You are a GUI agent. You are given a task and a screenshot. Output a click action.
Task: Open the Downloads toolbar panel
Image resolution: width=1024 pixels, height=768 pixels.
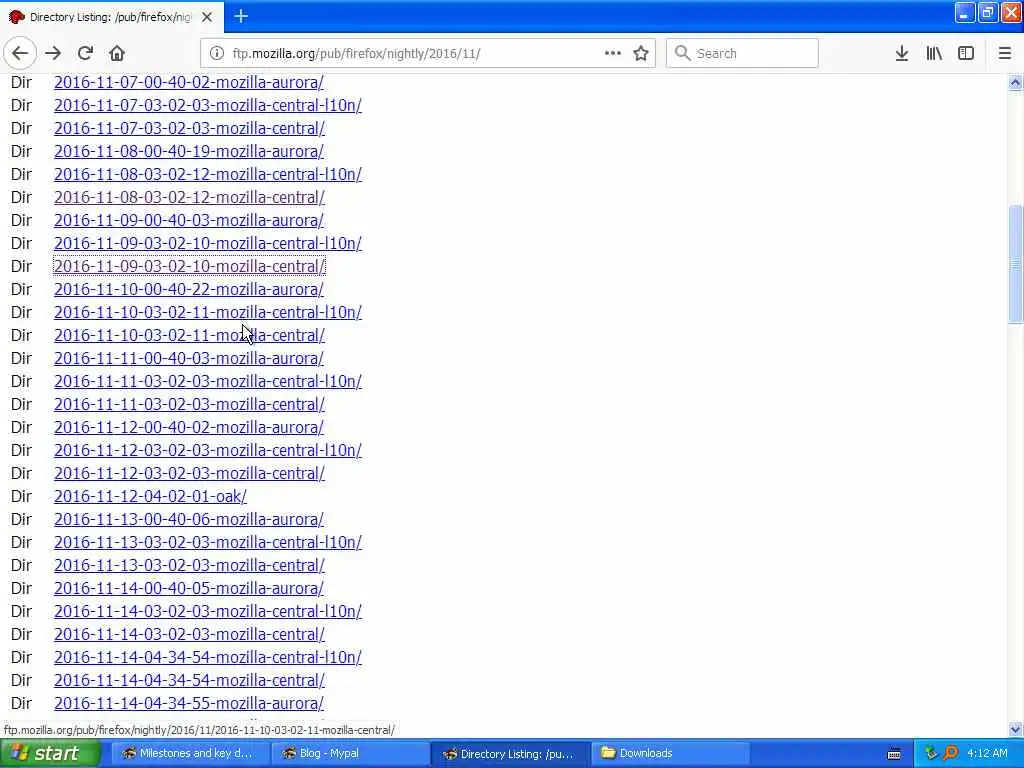[902, 54]
